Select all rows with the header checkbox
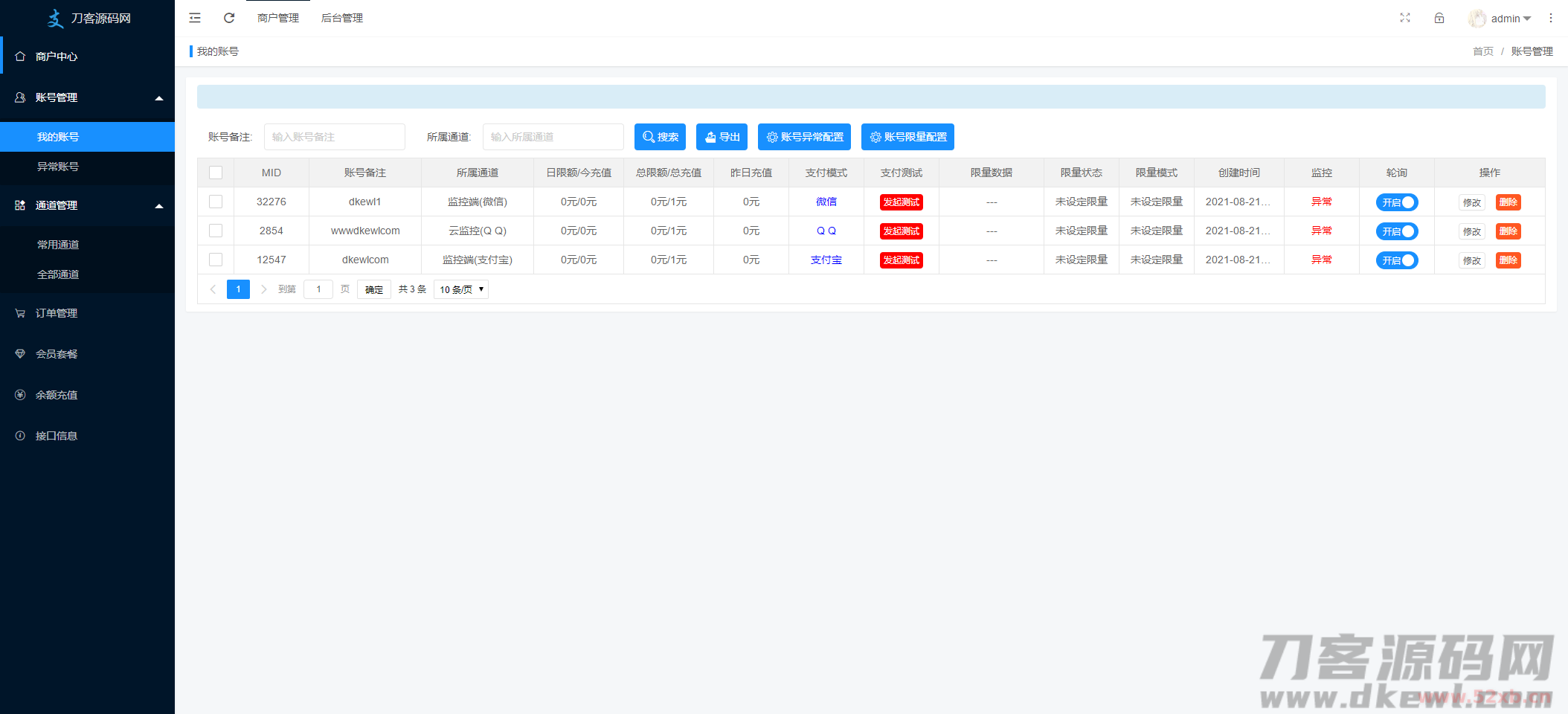 pyautogui.click(x=216, y=173)
